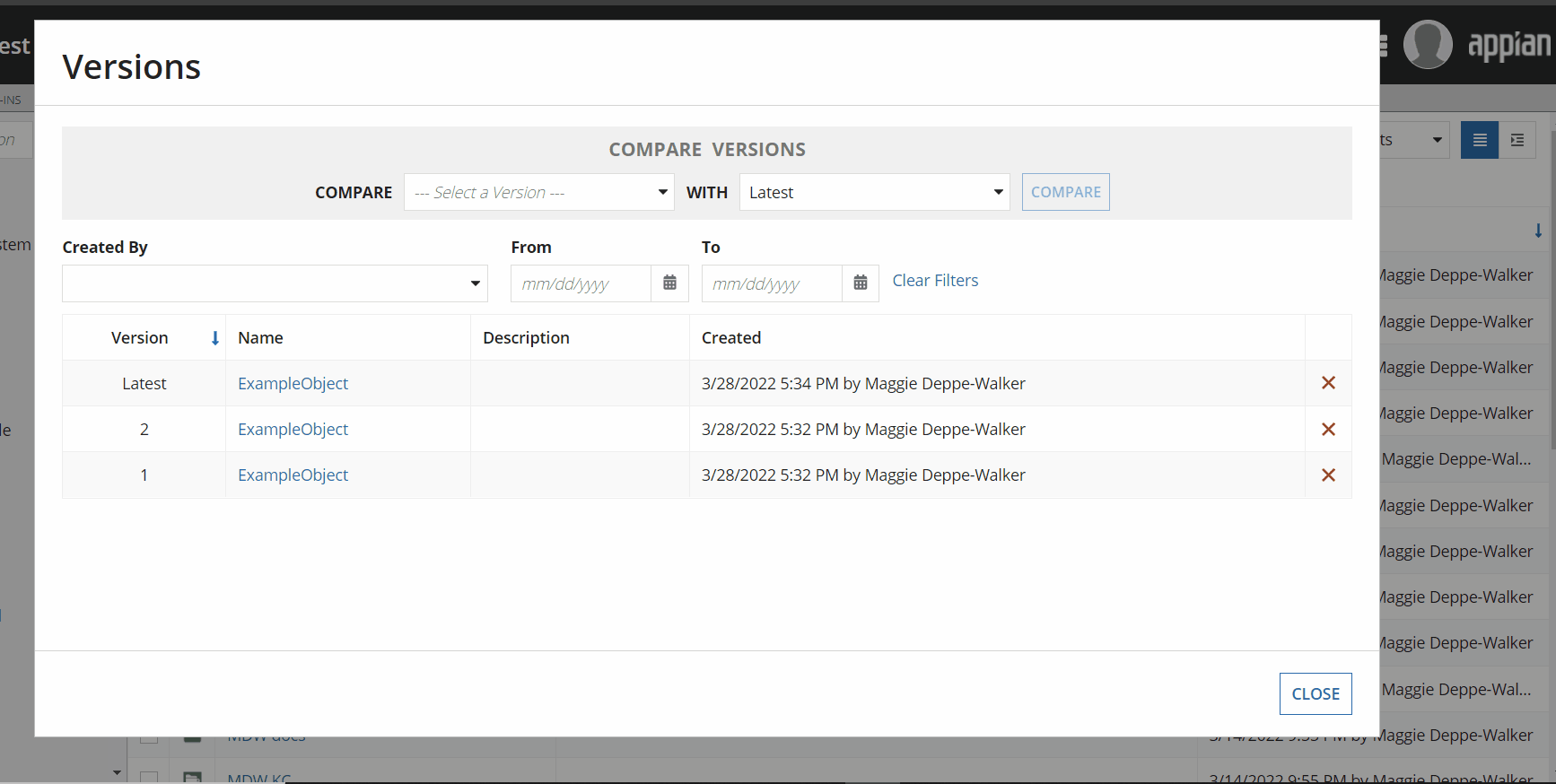The height and width of the screenshot is (784, 1556).
Task: Click version number 1 cell
Action: (144, 475)
